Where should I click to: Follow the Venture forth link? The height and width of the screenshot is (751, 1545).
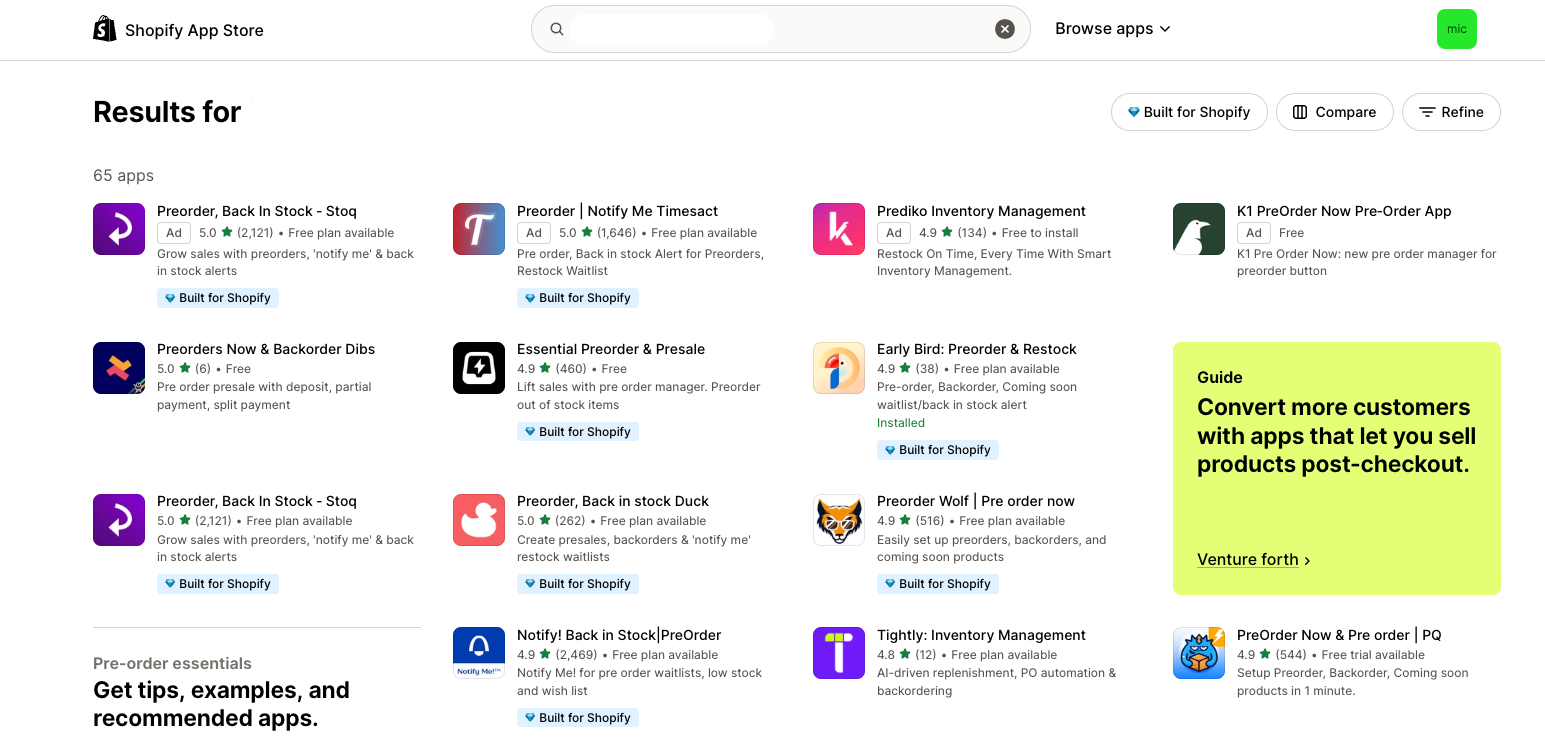(1254, 560)
